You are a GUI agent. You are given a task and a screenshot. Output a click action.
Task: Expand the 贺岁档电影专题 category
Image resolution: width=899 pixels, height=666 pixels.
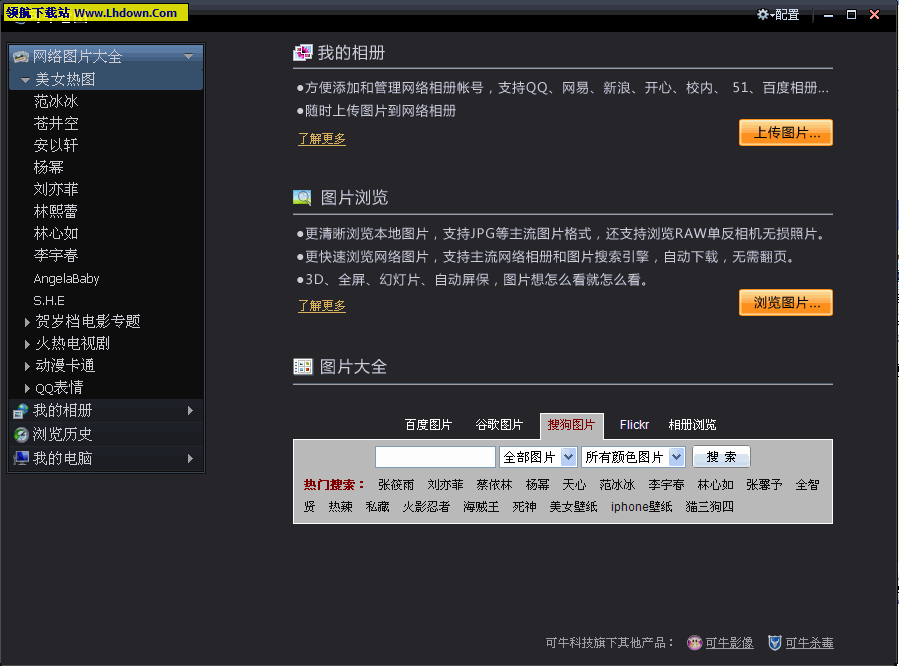pos(27,322)
